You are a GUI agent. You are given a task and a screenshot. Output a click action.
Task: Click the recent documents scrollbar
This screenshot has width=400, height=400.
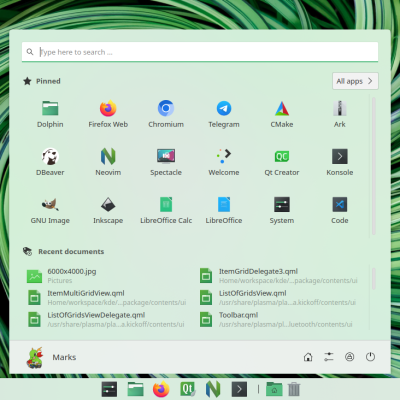(374, 278)
